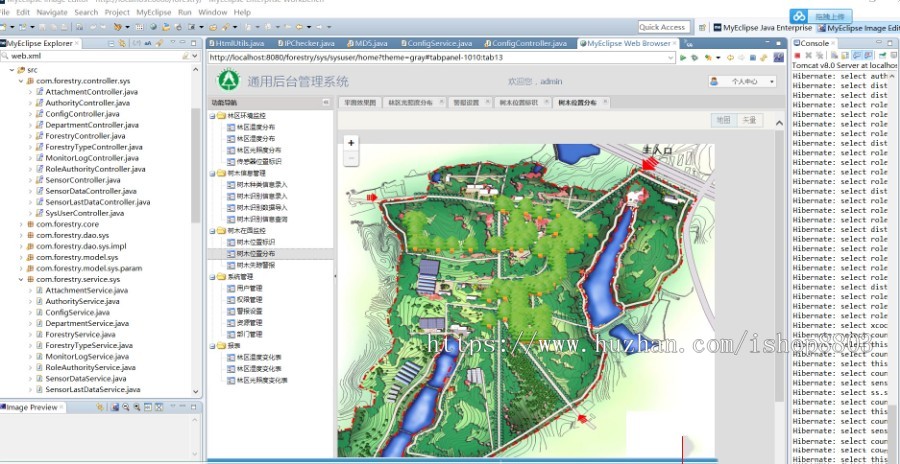Collapse com.forestry.controller.sys package node
Viewport: 900px width, 464px height.
tap(21, 81)
